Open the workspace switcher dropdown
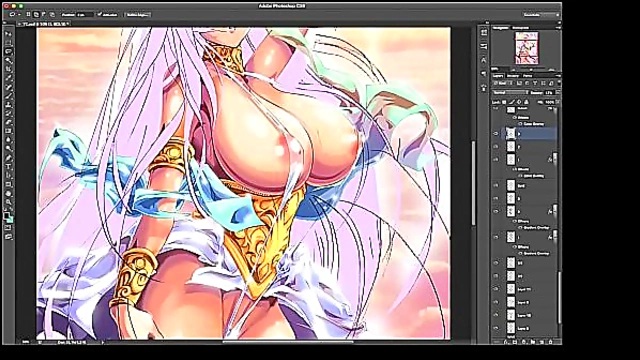The image size is (640, 360). point(541,14)
